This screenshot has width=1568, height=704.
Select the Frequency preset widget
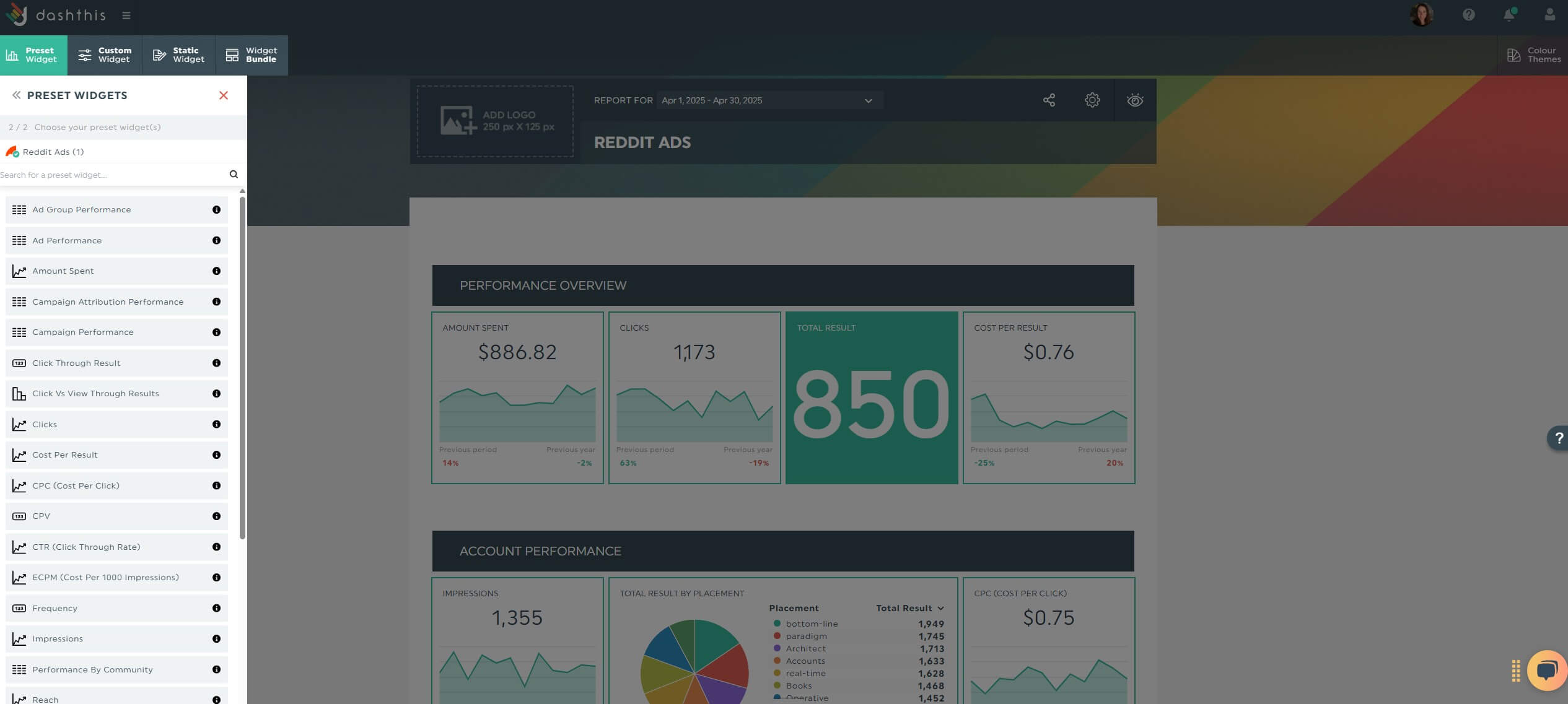[116, 608]
